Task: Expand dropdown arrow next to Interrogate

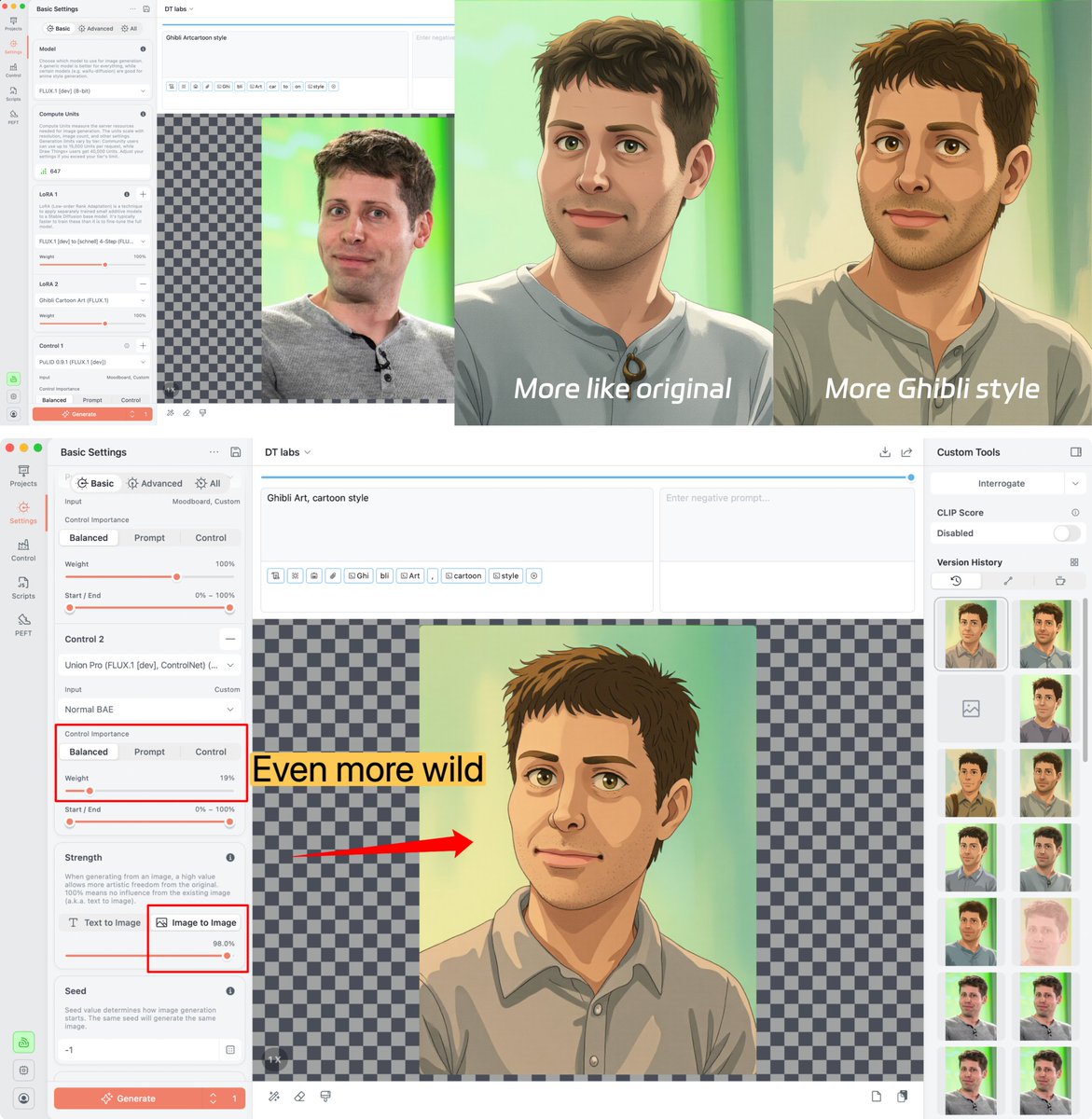Action: point(1075,484)
